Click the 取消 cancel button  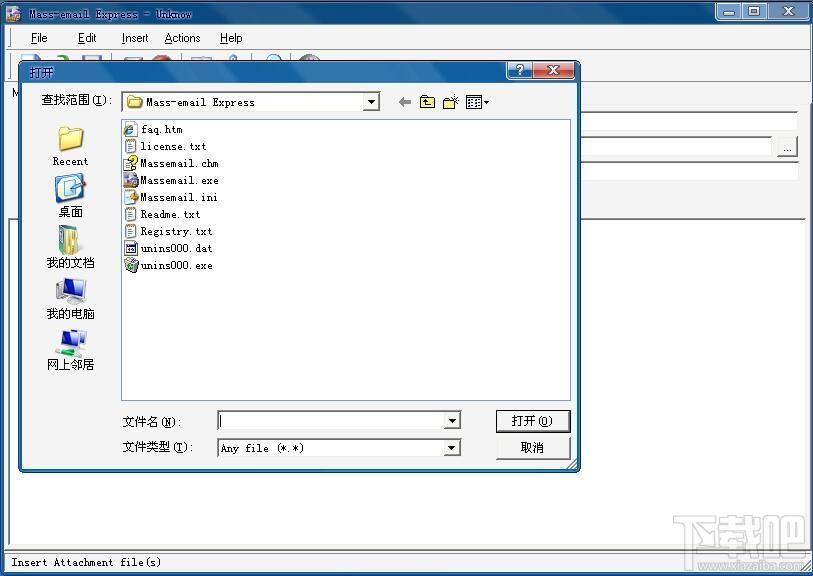point(533,448)
